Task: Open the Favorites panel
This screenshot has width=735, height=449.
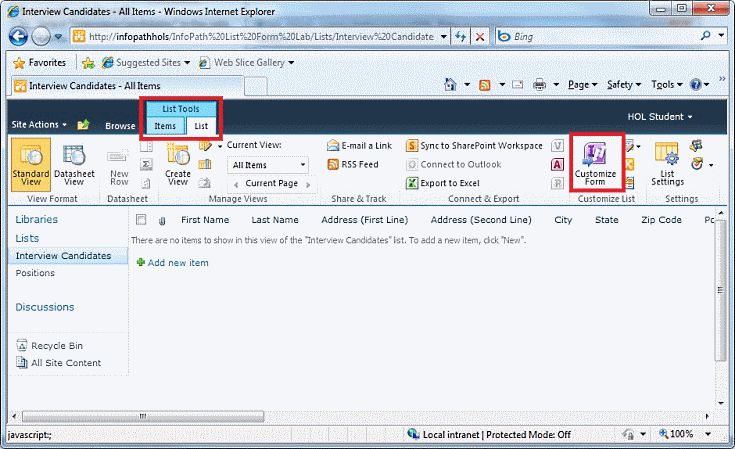Action: click(39, 63)
